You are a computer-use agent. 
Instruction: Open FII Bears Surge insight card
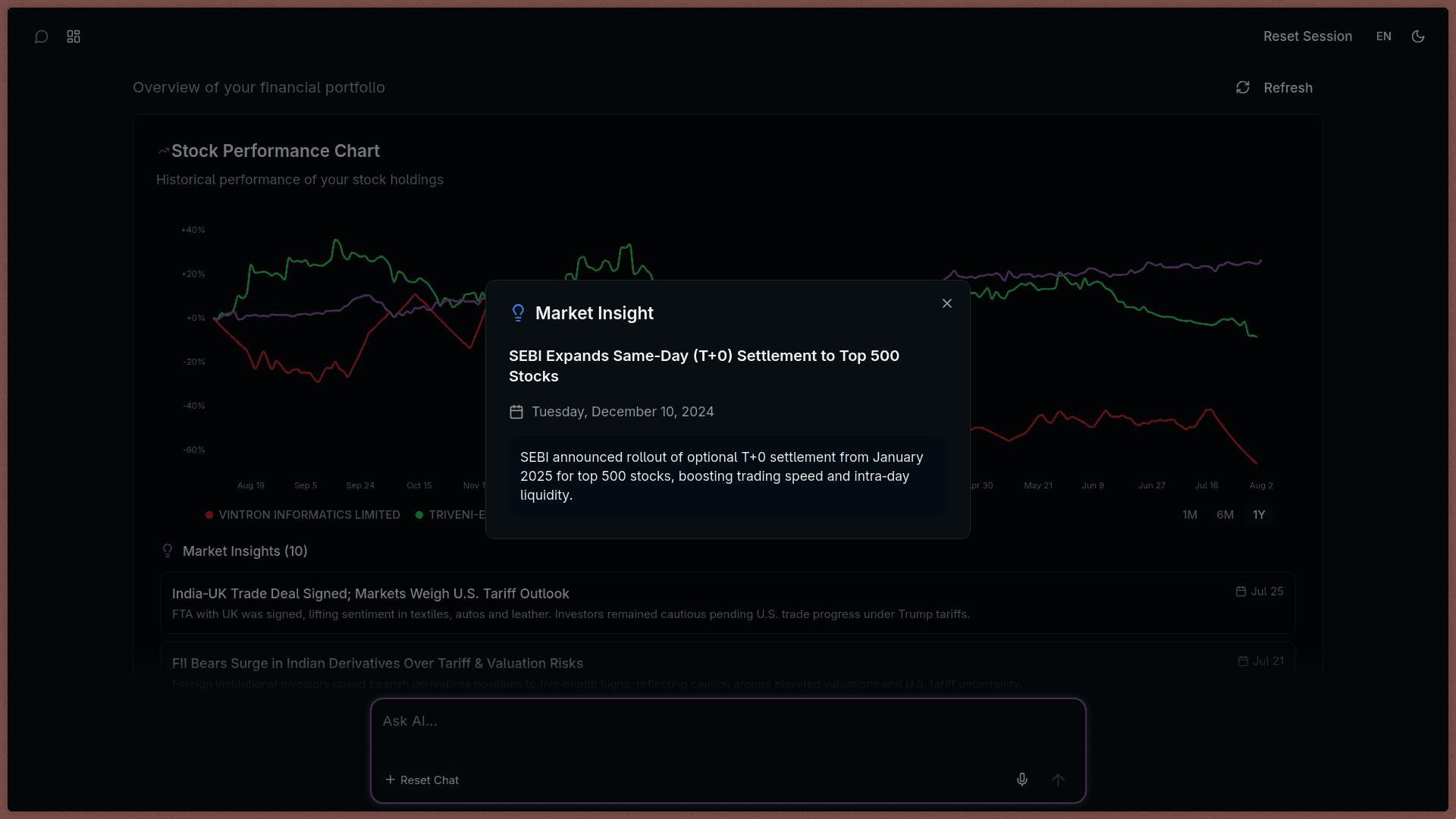click(728, 667)
